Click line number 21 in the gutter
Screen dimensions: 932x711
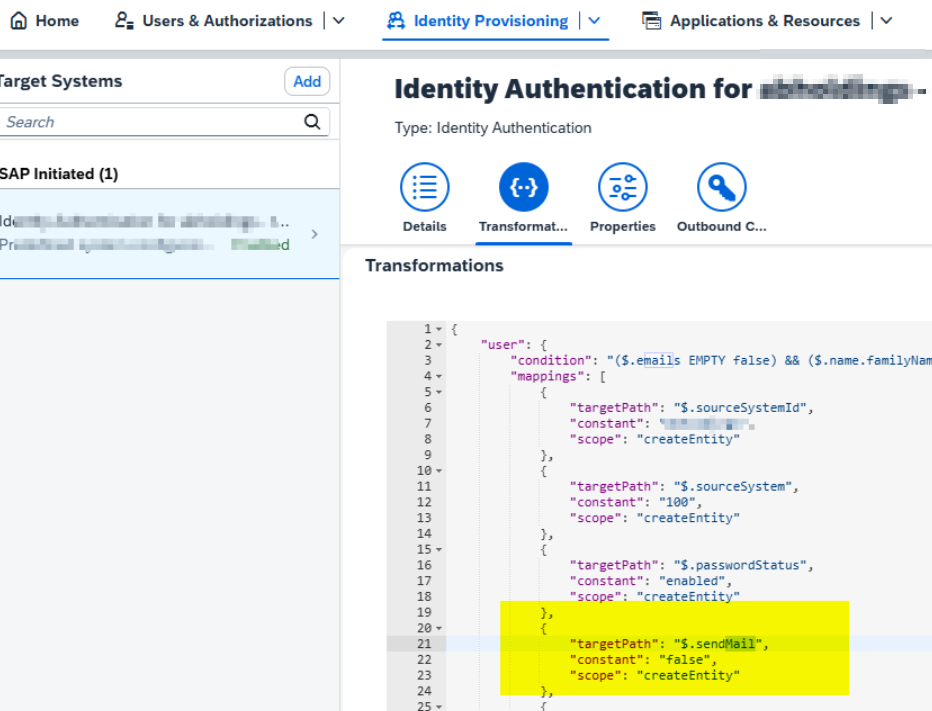click(424, 644)
